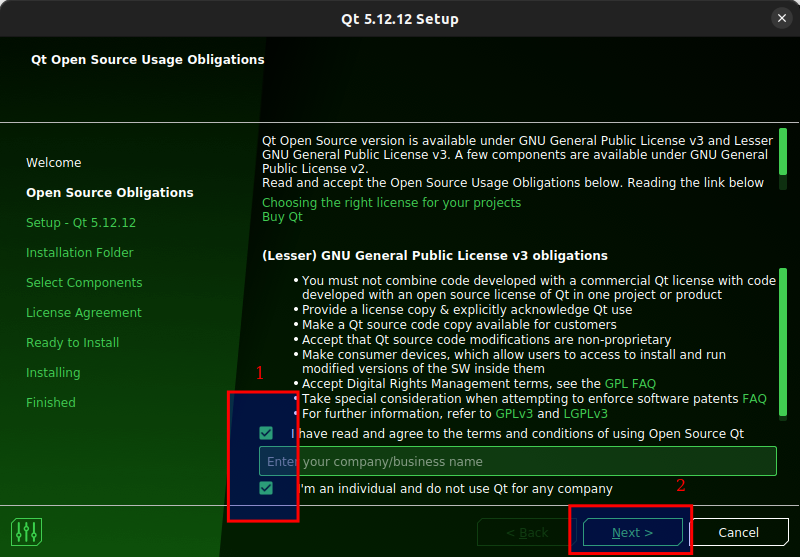This screenshot has width=800, height=557.
Task: Go back with the Back button
Action: [527, 532]
